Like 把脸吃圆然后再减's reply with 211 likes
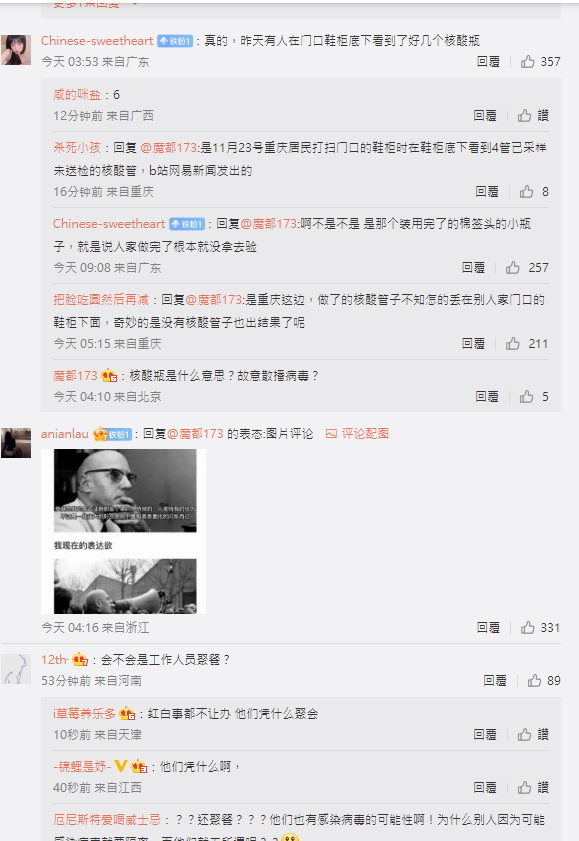Image resolution: width=579 pixels, height=841 pixels. (x=527, y=343)
